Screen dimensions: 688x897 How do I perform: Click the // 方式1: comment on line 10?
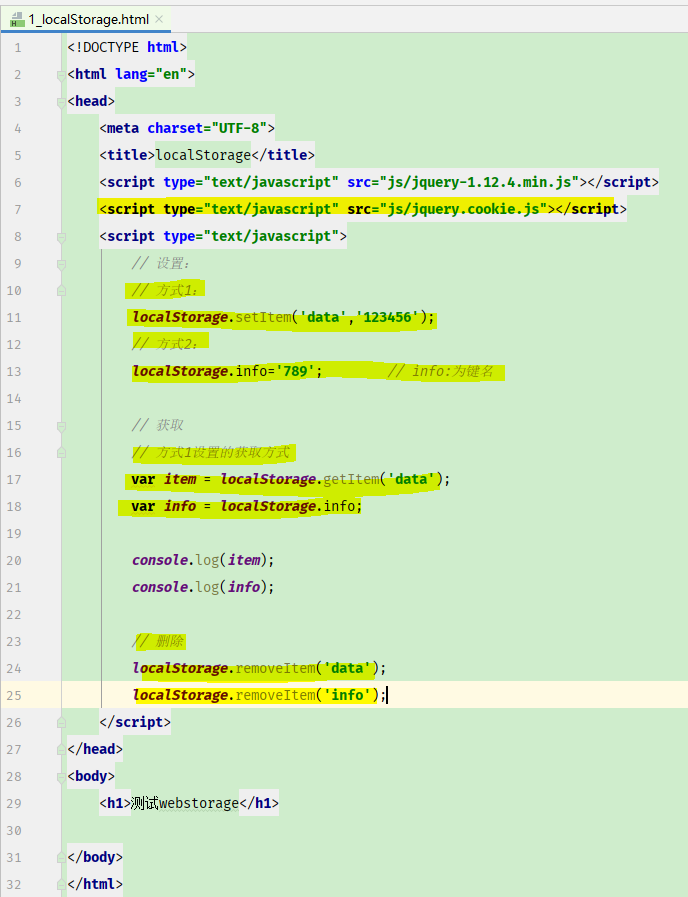point(165,290)
